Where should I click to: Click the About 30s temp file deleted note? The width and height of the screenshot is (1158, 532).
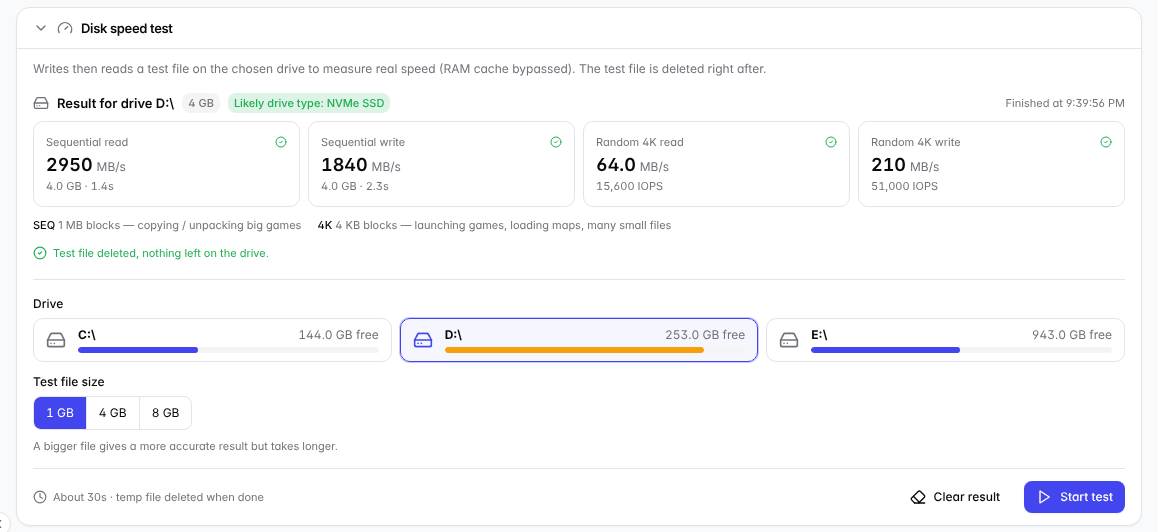158,497
